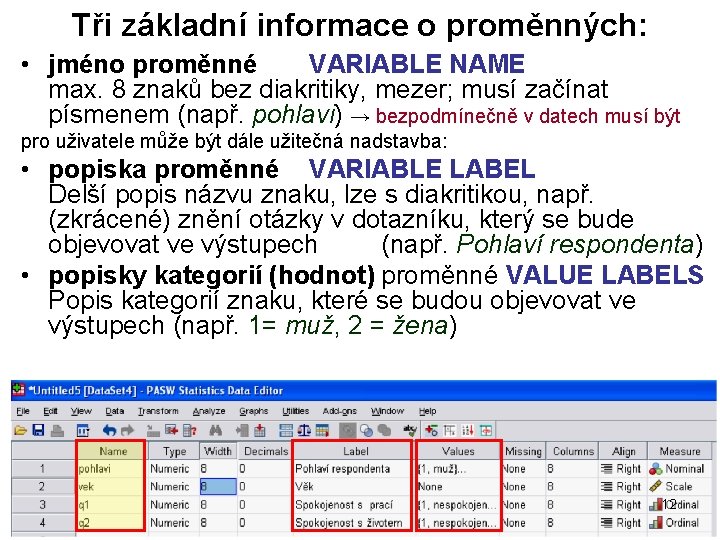Screen dimensions: 720x540
Task: Click the Width column header
Action: [218, 451]
